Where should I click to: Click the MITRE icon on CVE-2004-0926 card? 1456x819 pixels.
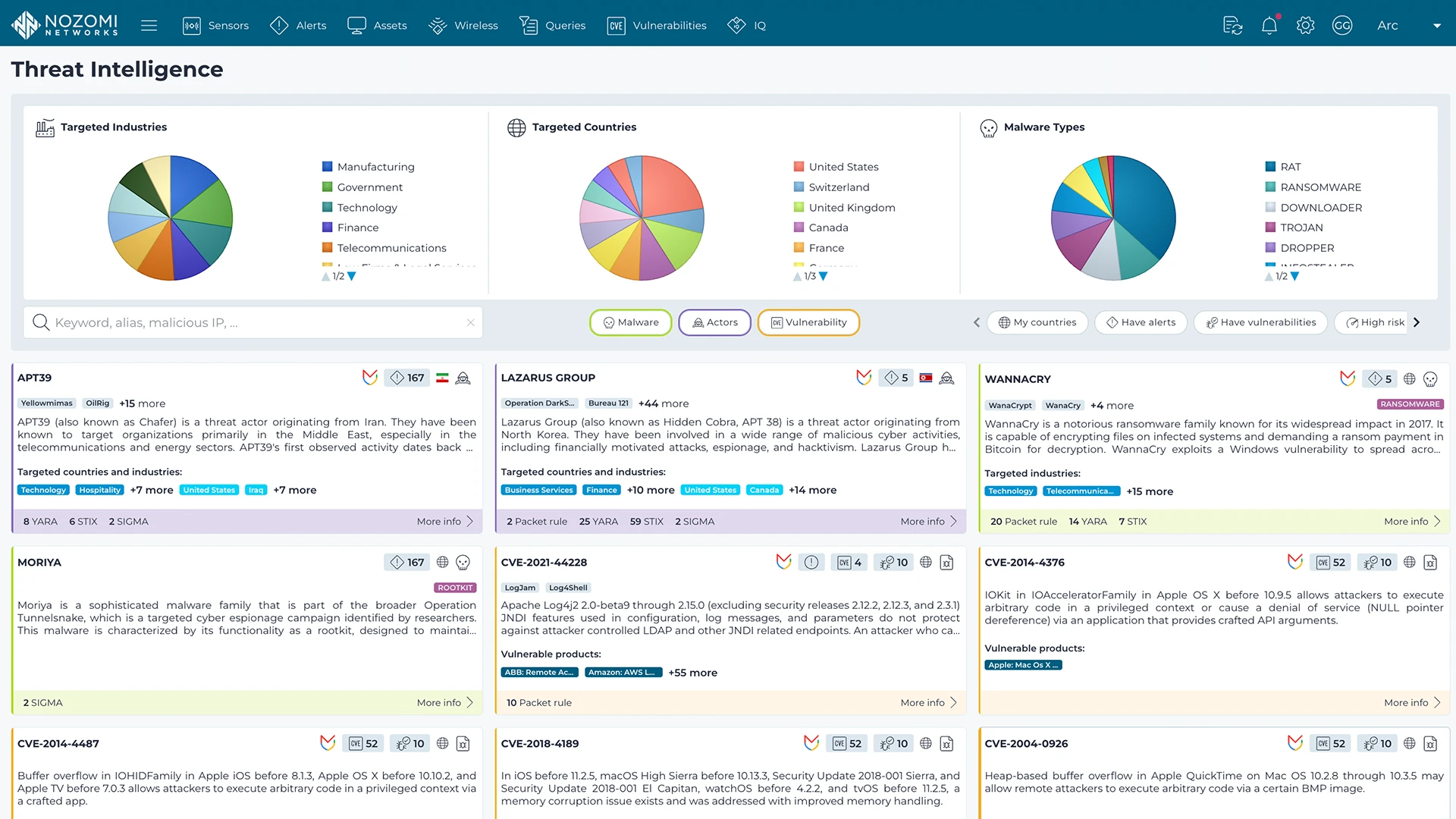tap(1295, 743)
